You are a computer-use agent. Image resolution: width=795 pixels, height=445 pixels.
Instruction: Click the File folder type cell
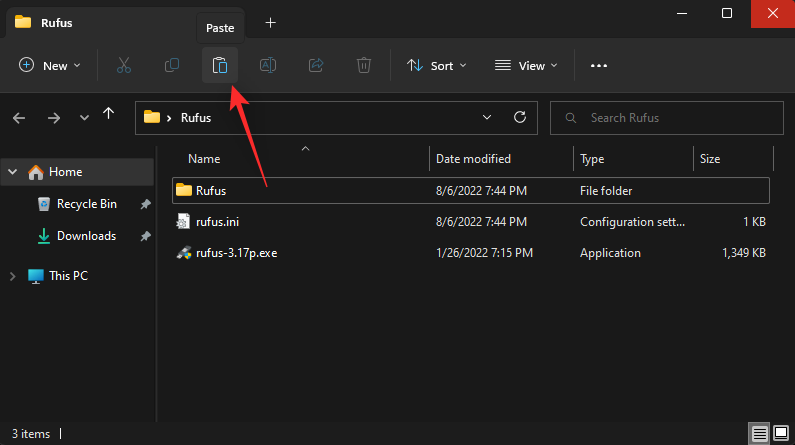click(606, 191)
